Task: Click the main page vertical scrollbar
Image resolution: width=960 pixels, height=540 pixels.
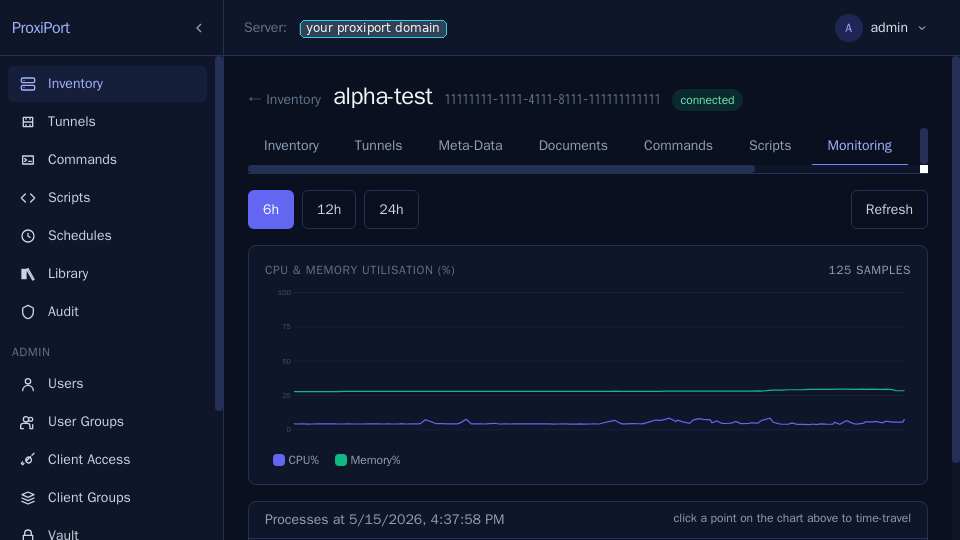Action: pos(956,260)
